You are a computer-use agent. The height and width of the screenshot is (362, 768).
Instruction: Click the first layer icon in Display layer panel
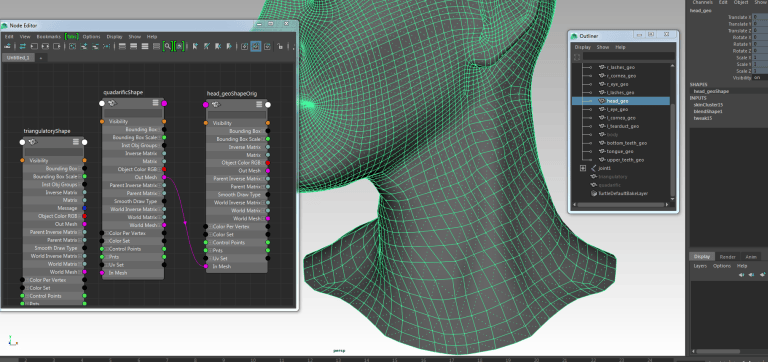[x=742, y=275]
